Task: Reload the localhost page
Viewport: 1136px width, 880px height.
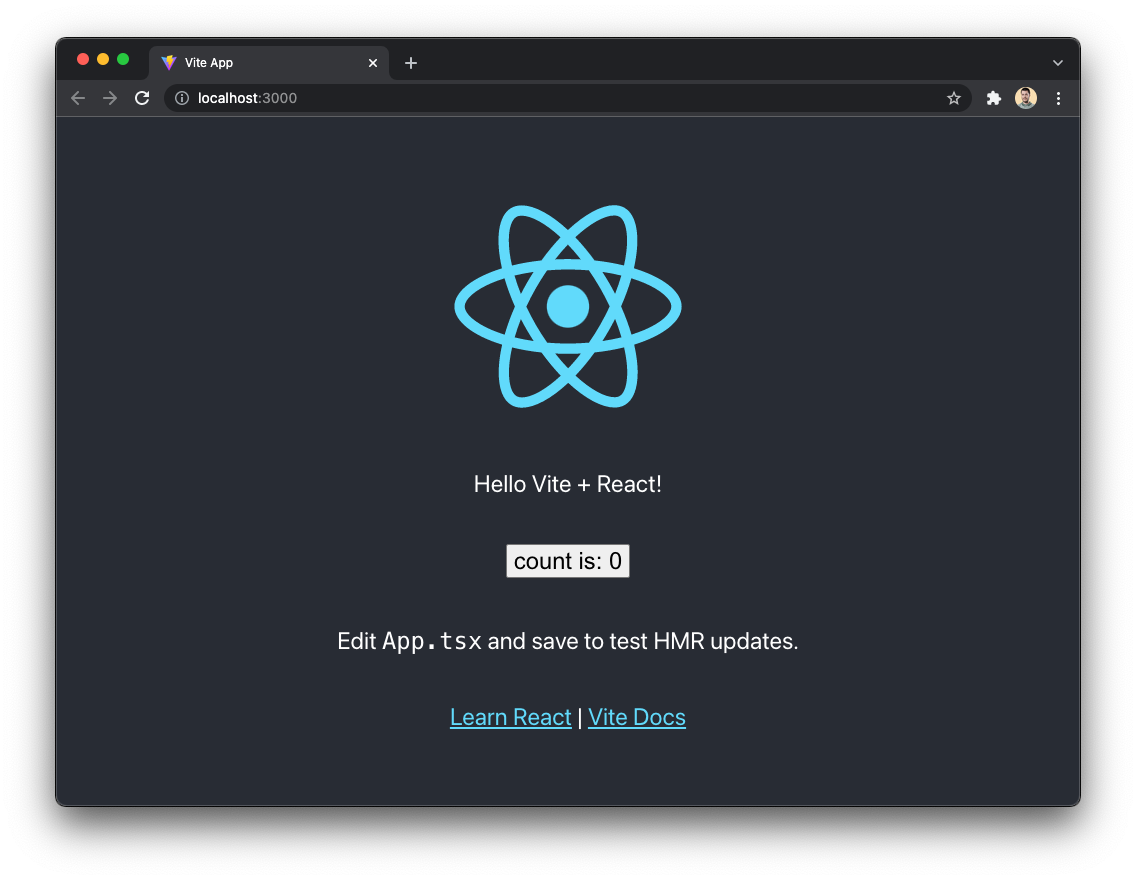Action: pyautogui.click(x=142, y=98)
